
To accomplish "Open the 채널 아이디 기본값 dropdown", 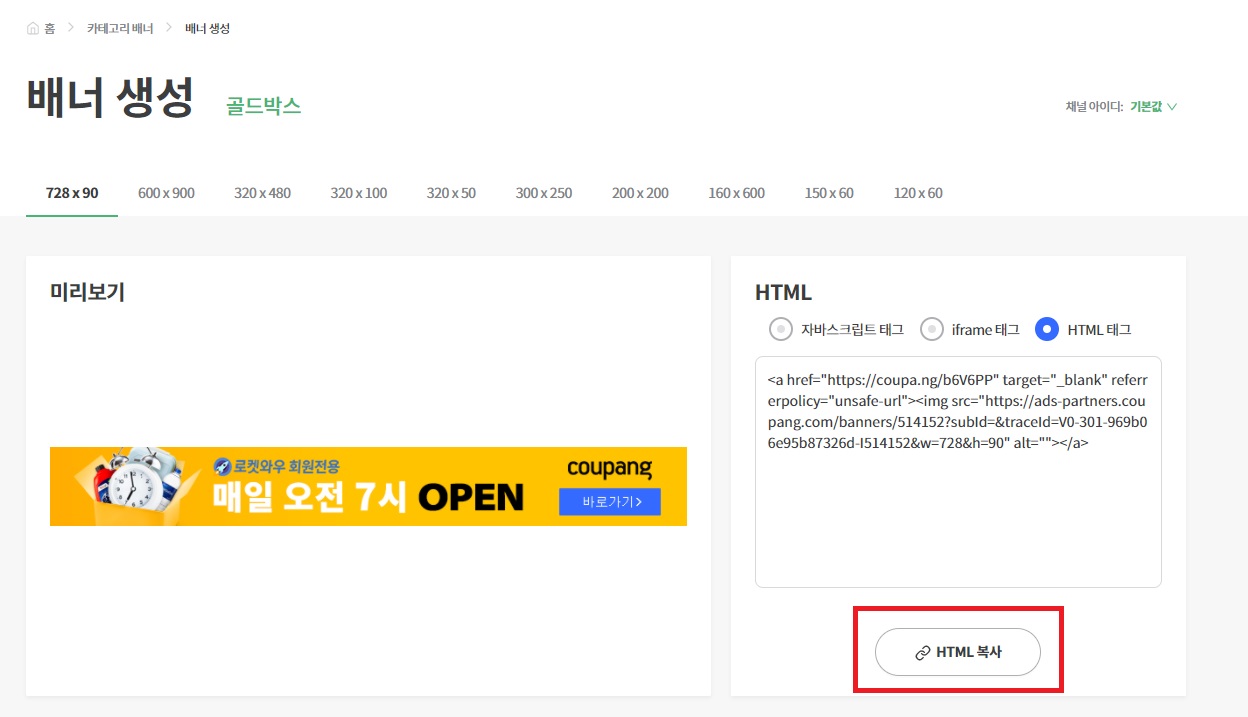I will coord(1153,106).
